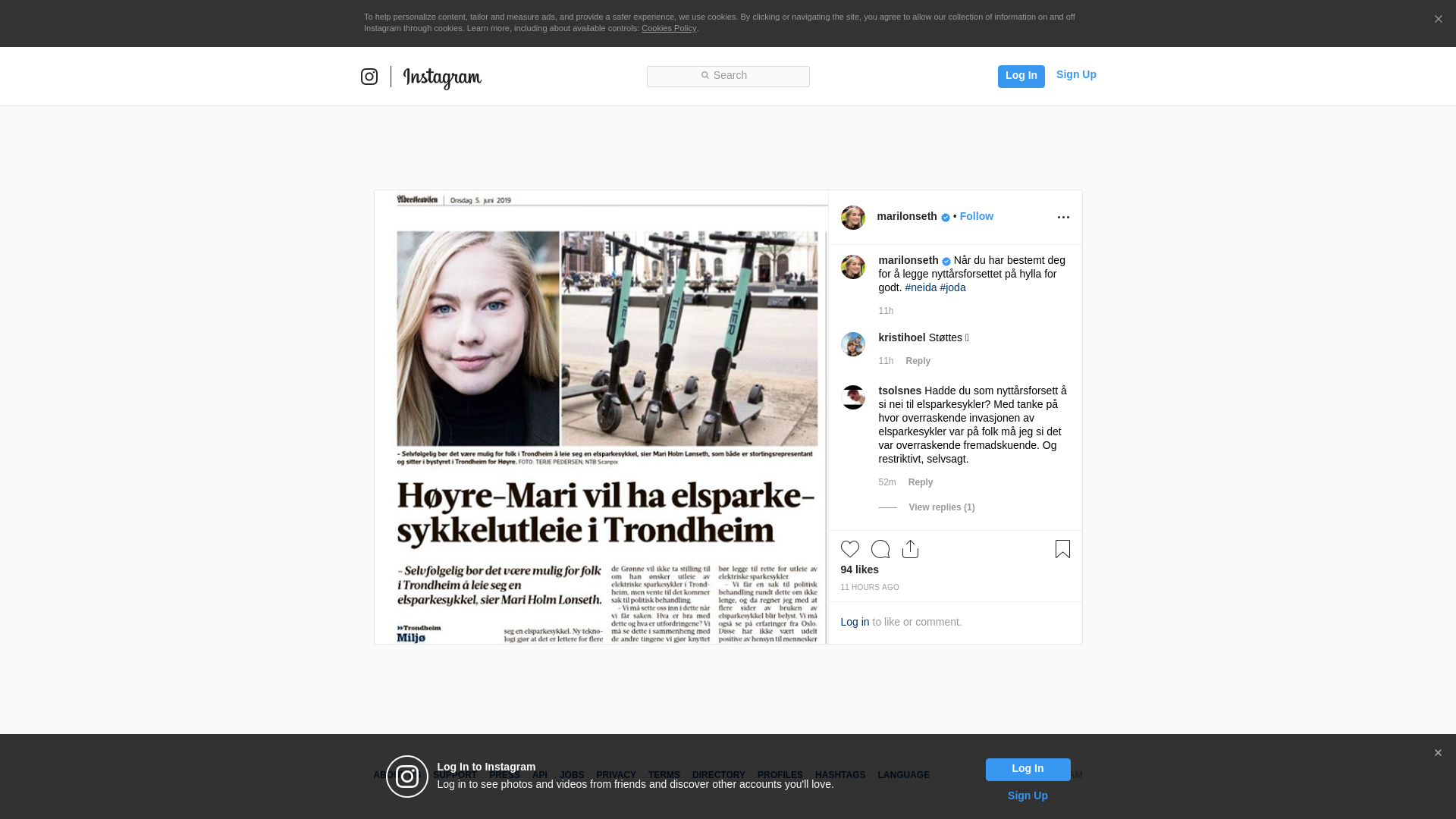
Task: Reply to kristihoel's comment
Action: pyautogui.click(x=918, y=361)
